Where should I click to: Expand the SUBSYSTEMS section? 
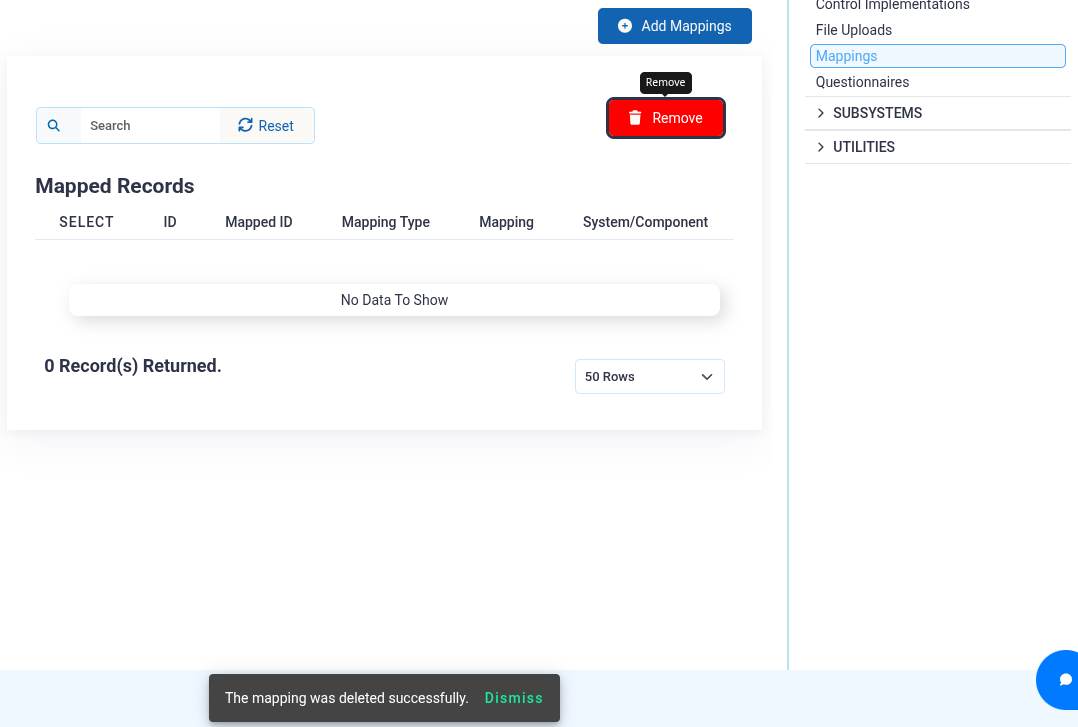click(938, 113)
